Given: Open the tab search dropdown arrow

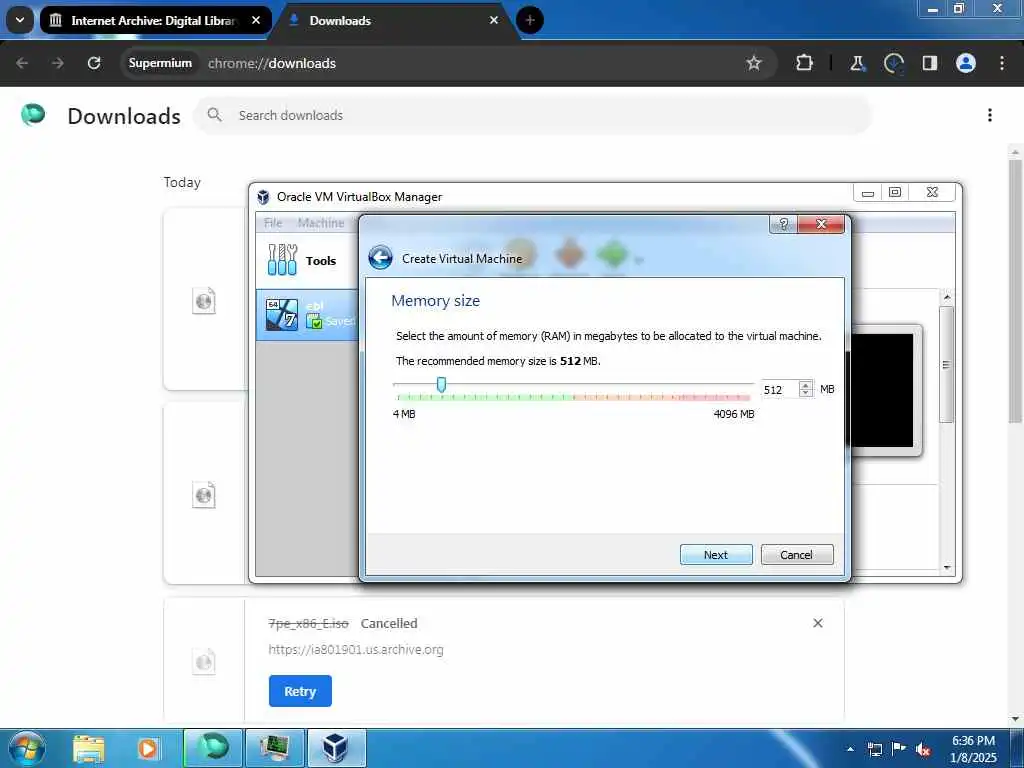Looking at the screenshot, I should (20, 20).
